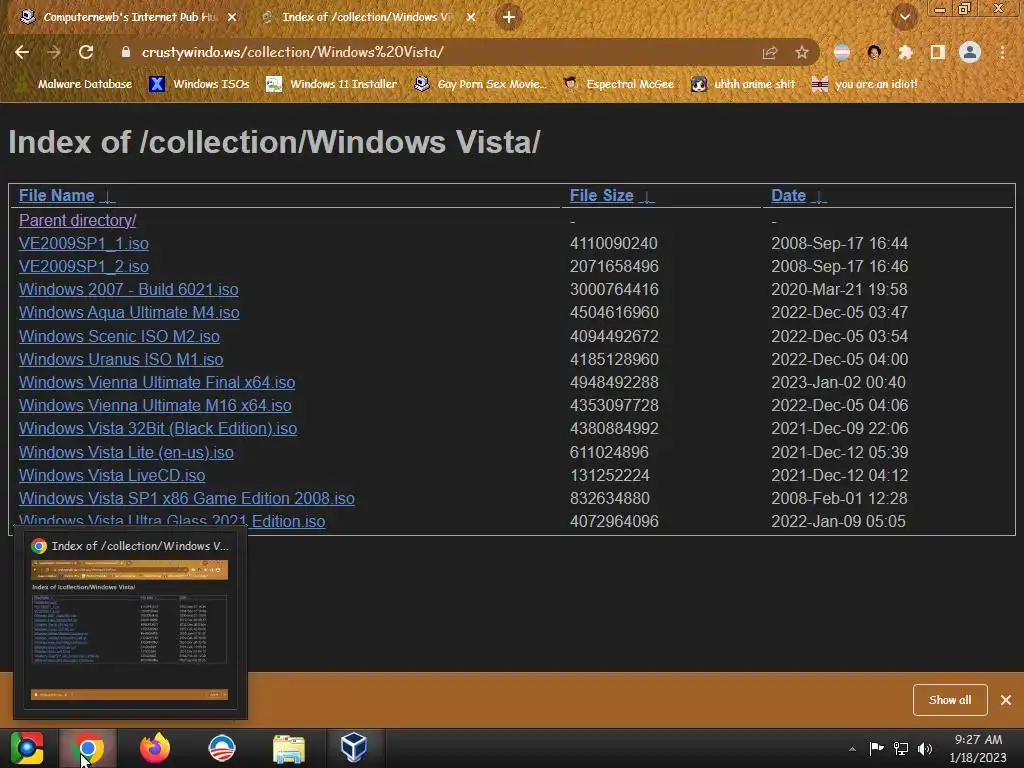This screenshot has height=768, width=1024.
Task: Close the Computernewb's Internet Pub tab
Action: point(232,17)
